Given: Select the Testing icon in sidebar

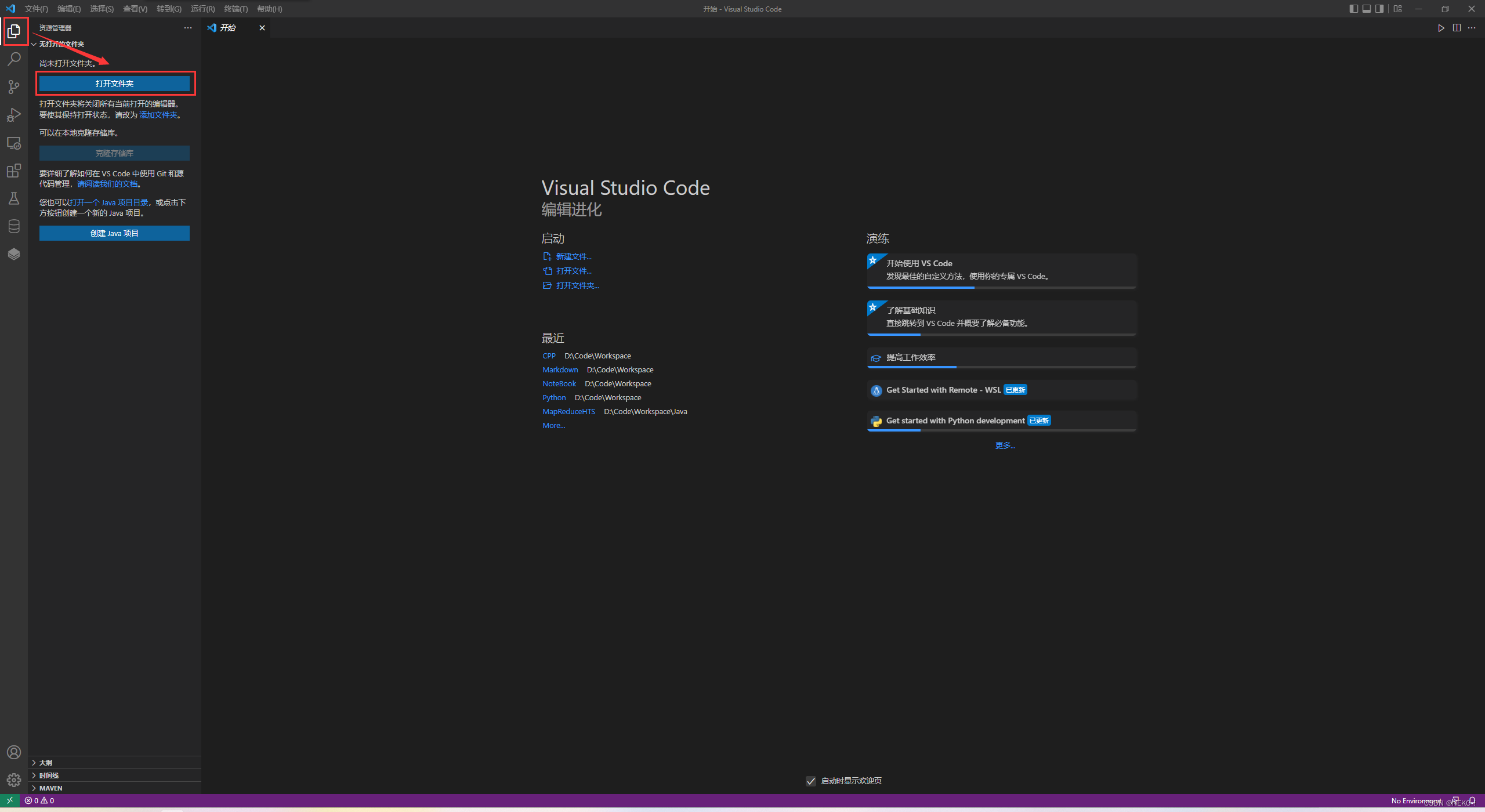Looking at the screenshot, I should click(13, 197).
